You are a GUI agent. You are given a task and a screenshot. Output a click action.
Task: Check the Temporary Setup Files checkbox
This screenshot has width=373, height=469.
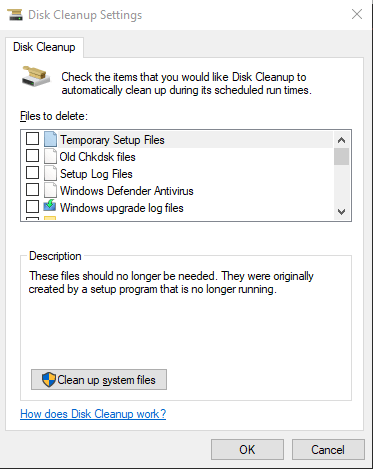[x=32, y=138]
